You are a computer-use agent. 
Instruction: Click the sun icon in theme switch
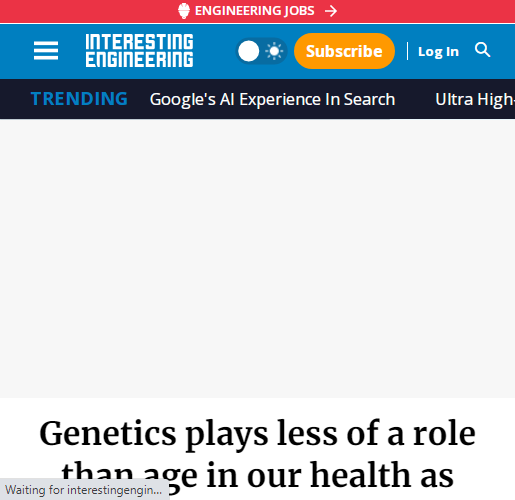(x=274, y=51)
